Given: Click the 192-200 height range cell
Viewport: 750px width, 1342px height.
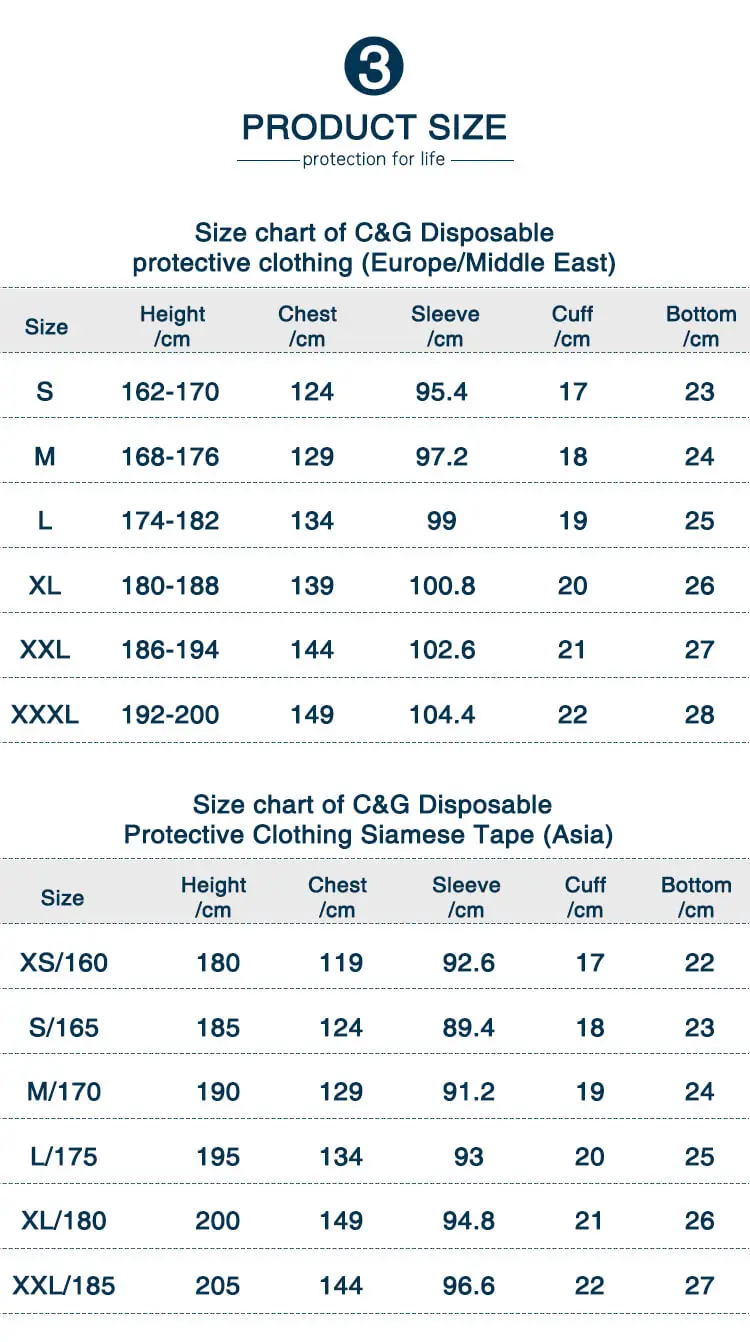Looking at the screenshot, I should [170, 715].
